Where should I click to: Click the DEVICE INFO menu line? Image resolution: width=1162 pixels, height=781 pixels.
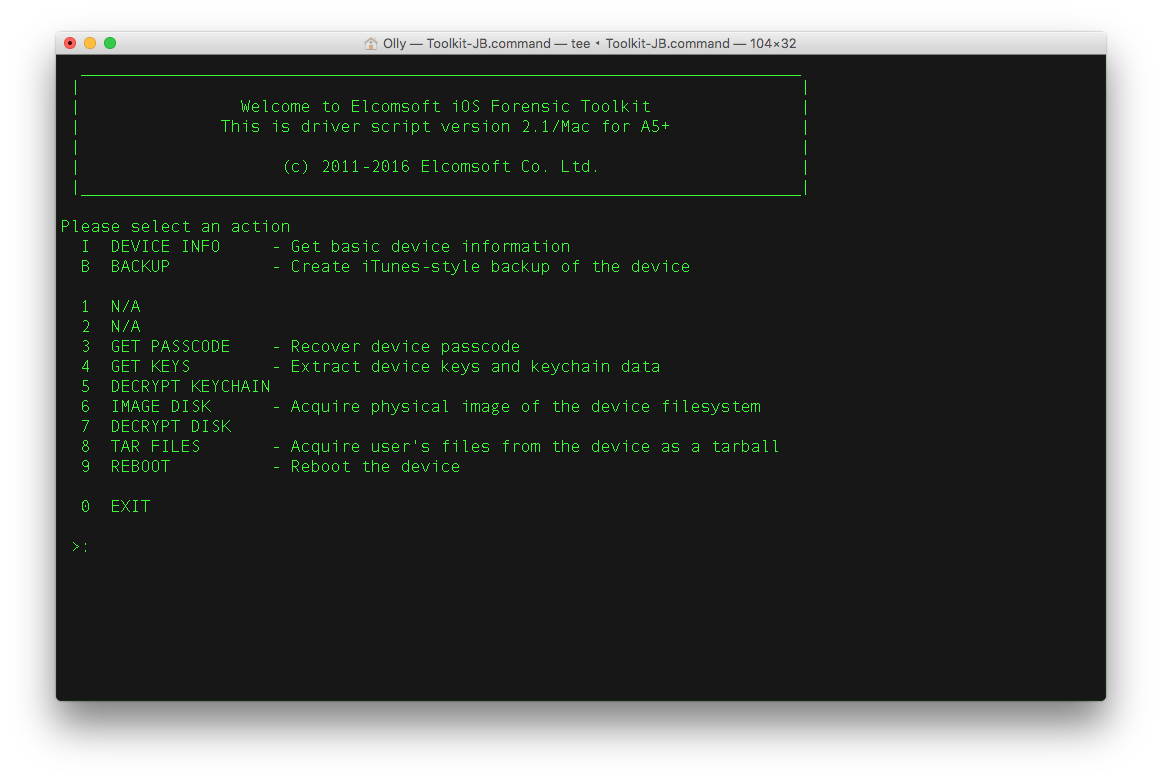(165, 247)
